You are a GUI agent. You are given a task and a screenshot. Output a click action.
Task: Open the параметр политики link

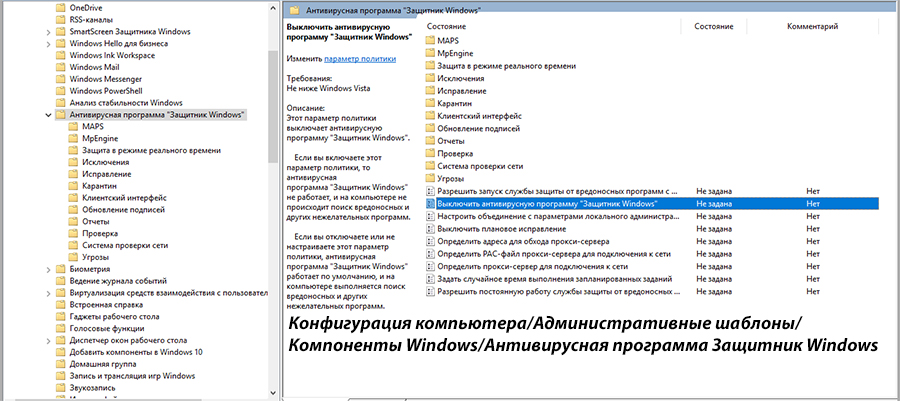pos(360,59)
